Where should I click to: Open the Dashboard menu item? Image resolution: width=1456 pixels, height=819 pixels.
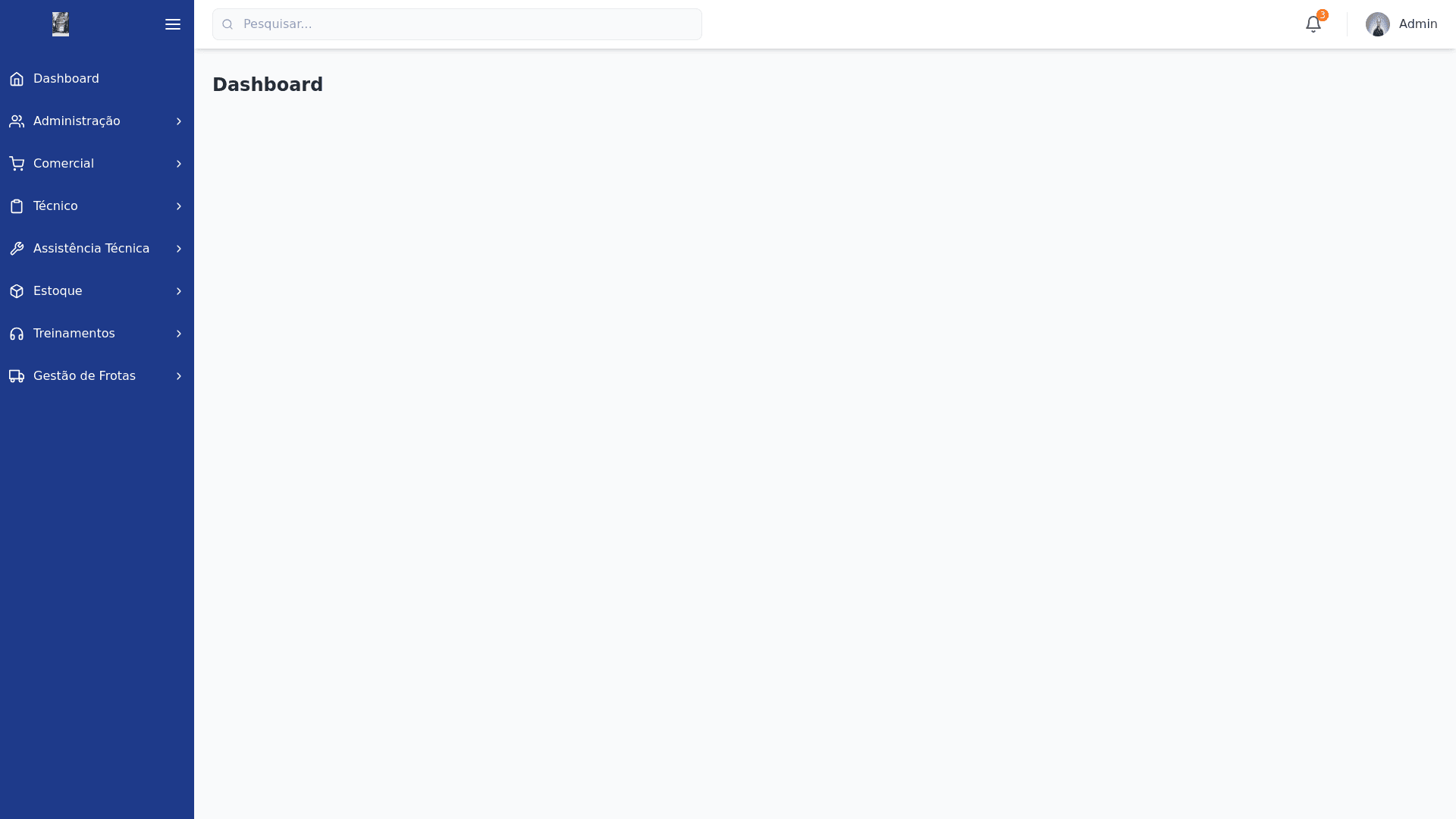point(66,79)
